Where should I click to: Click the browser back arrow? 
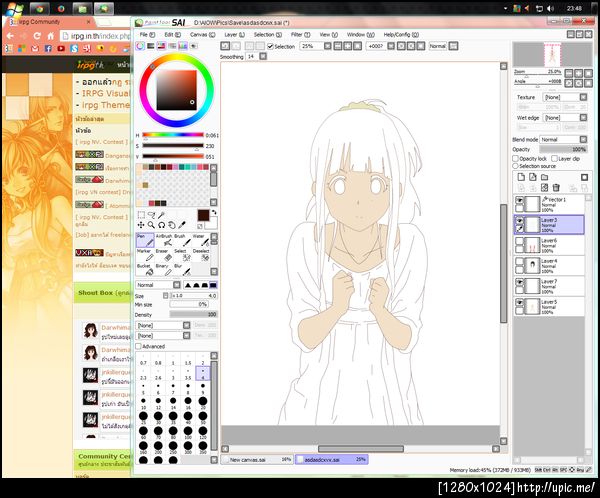(x=10, y=36)
